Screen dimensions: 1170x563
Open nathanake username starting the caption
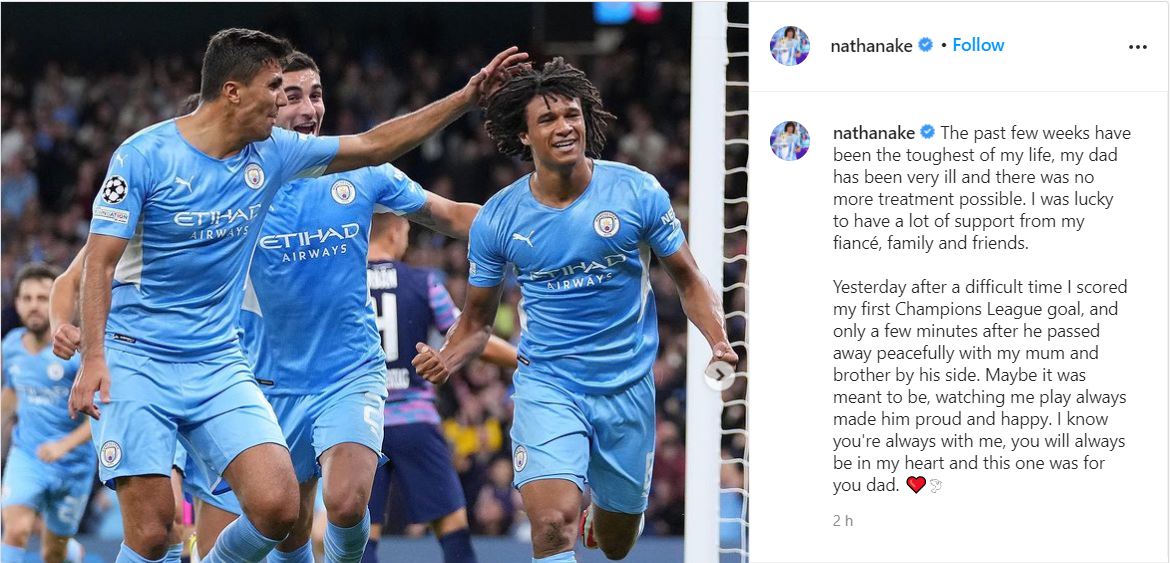tap(874, 133)
